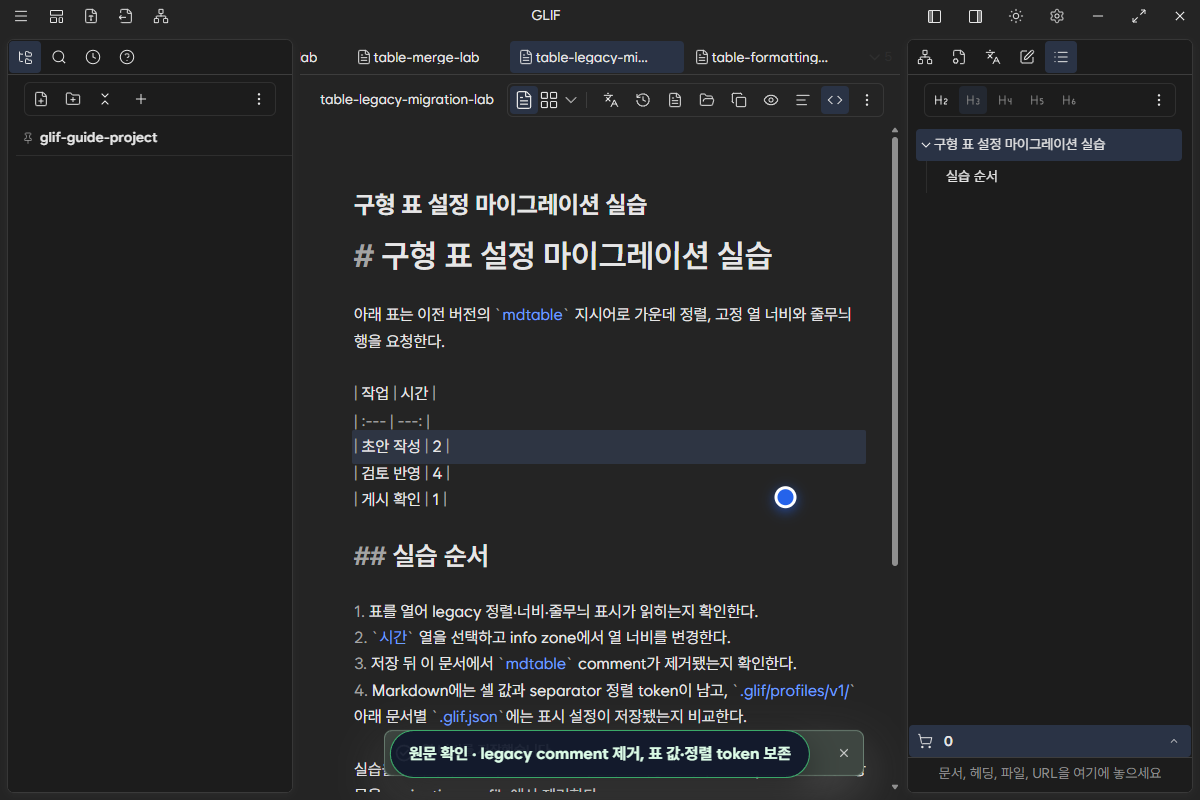Toggle the preview eye icon
Viewport: 1200px width, 800px height.
pos(771,100)
